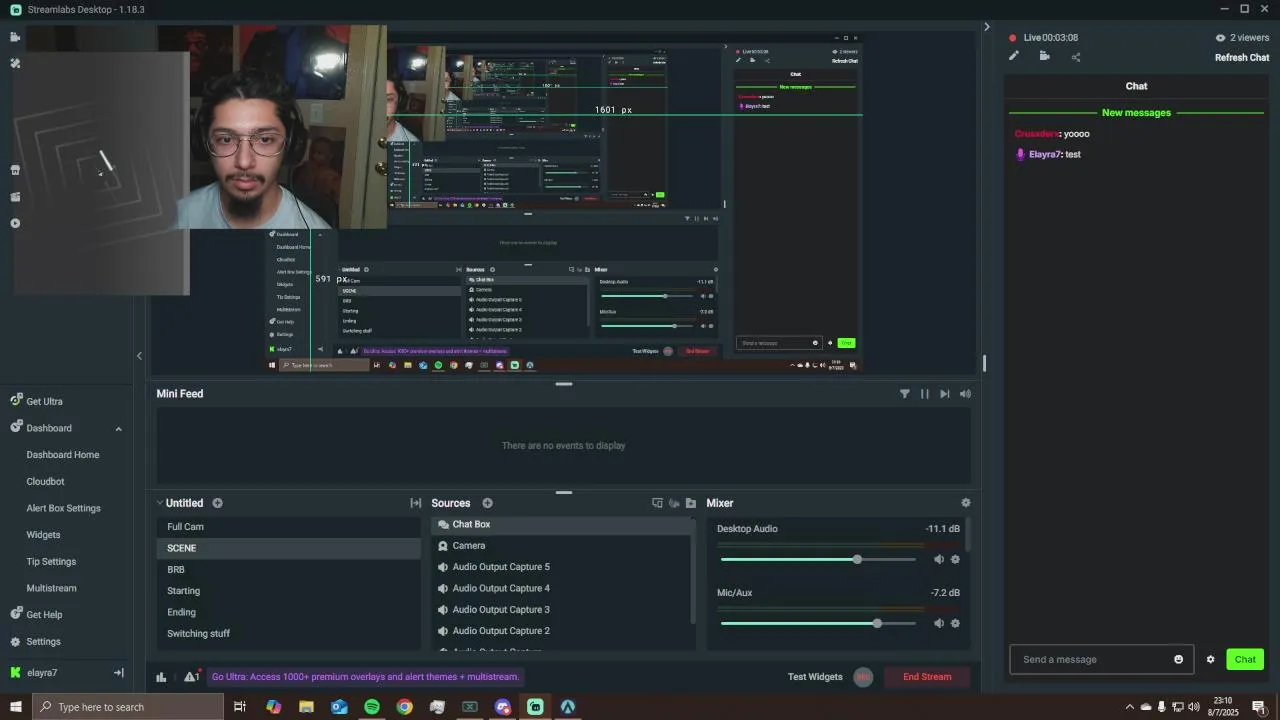This screenshot has height=720, width=1280.
Task: Collapse the chat panel with the chevron
Action: click(x=986, y=27)
